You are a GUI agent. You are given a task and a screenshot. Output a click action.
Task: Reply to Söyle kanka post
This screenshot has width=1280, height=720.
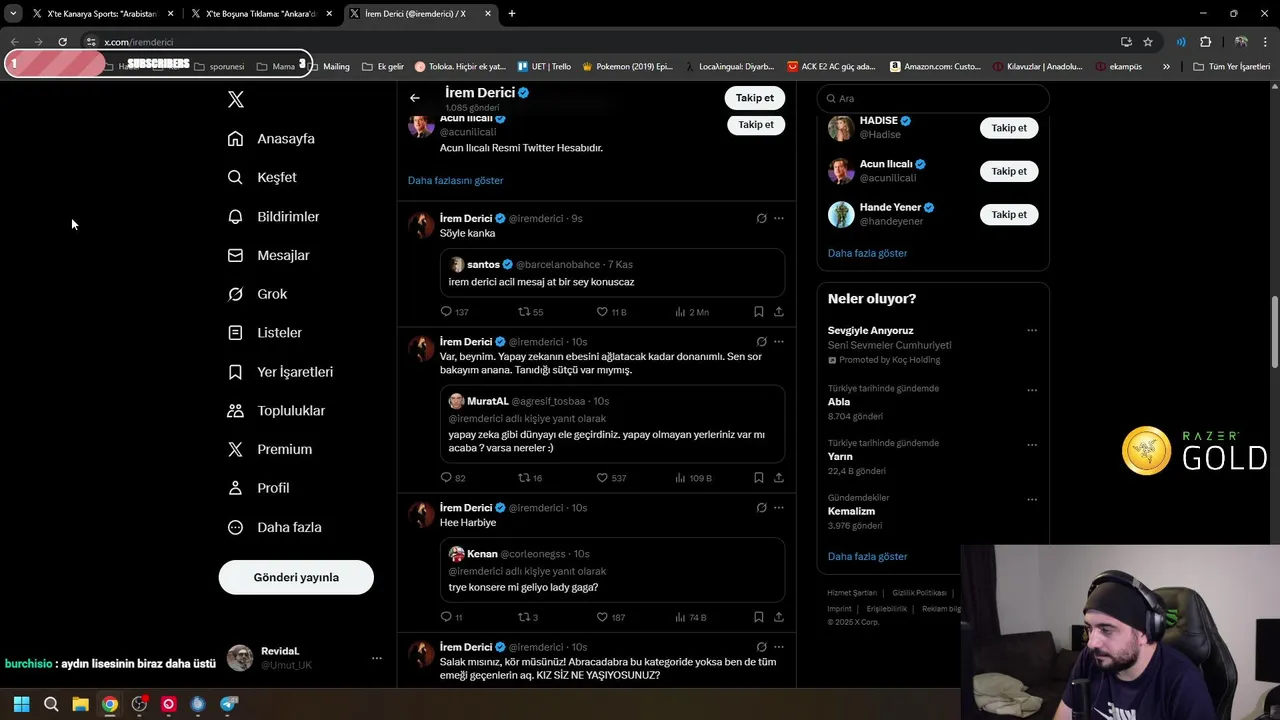click(x=454, y=312)
